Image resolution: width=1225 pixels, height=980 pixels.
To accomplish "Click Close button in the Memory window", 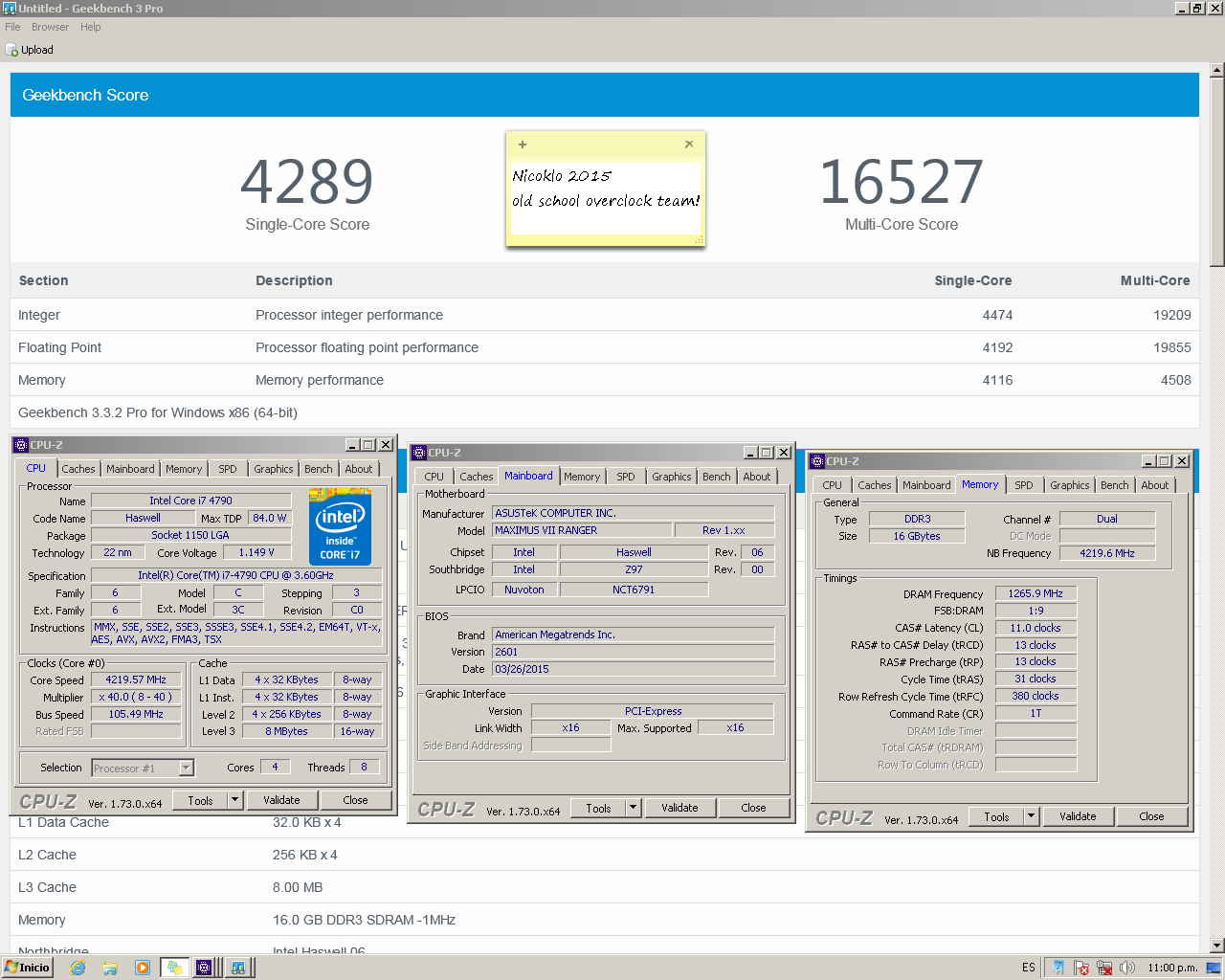I will pos(1151,816).
